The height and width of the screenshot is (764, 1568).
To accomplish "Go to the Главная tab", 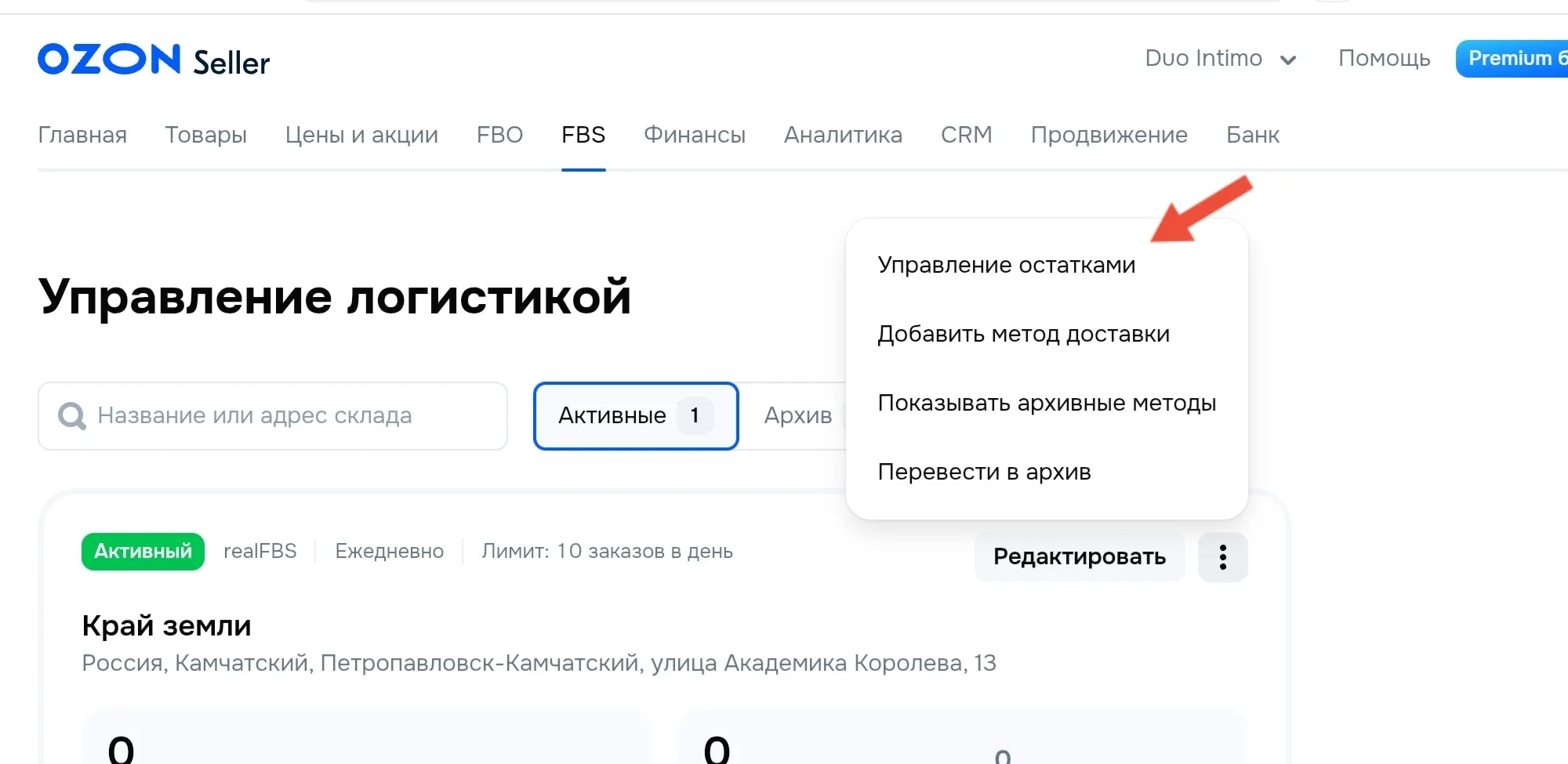I will pos(82,135).
